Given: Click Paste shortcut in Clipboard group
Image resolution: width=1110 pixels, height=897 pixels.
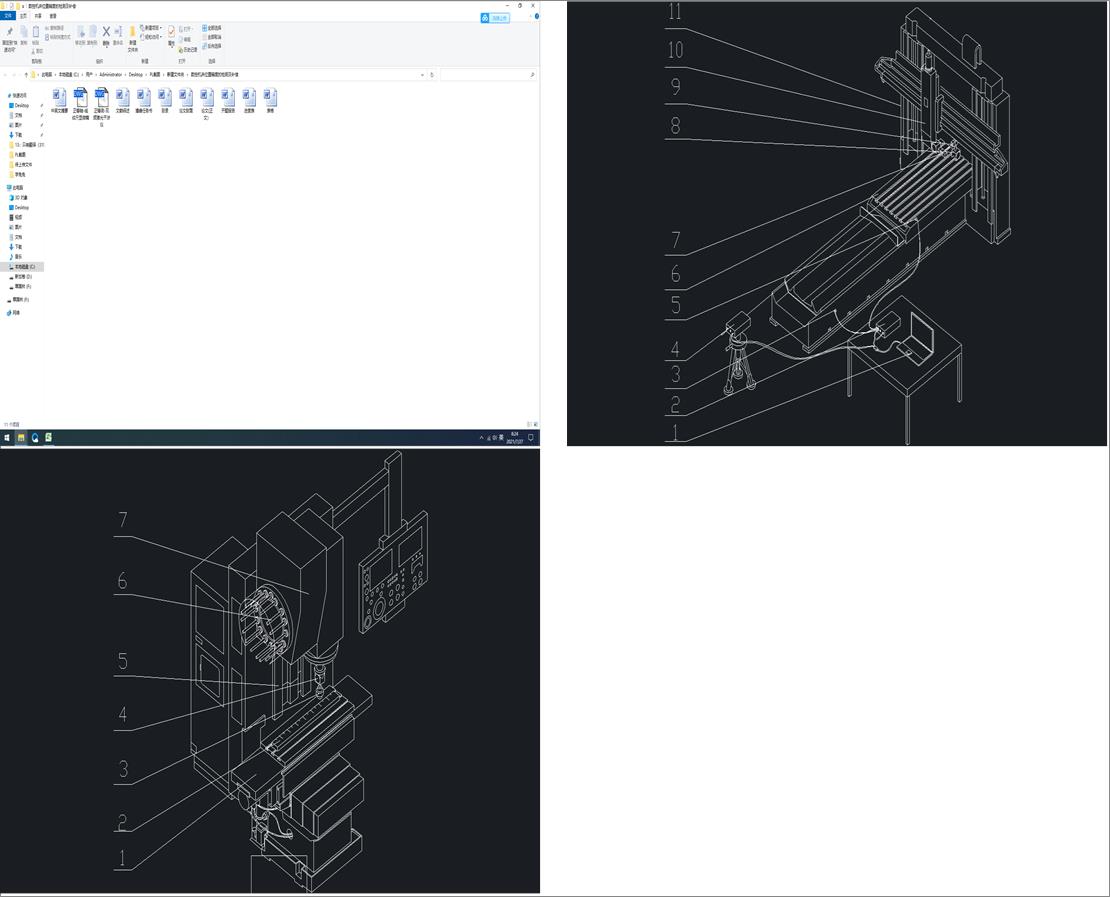Looking at the screenshot, I should [58, 37].
